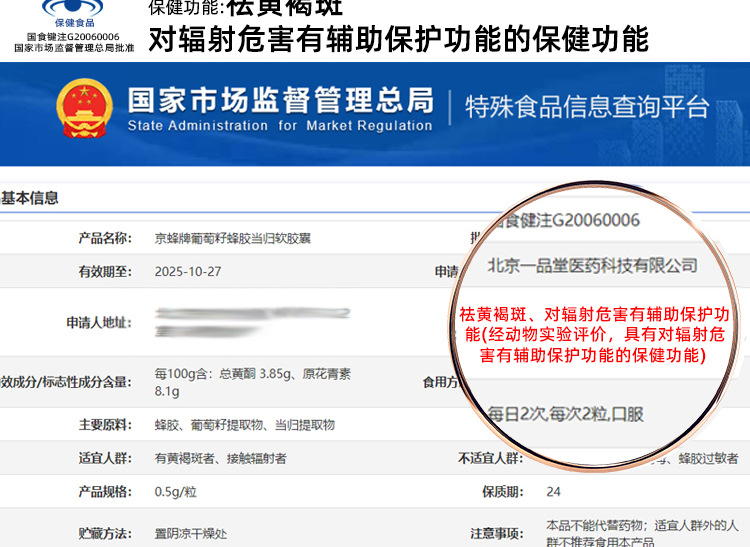750x547 pixels.
Task: Click the blurred applicant address value
Action: point(252,323)
